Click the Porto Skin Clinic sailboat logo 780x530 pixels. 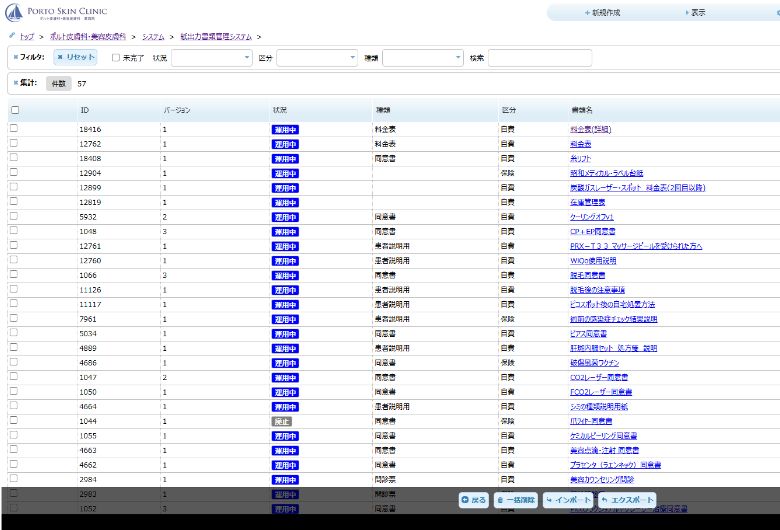point(13,12)
